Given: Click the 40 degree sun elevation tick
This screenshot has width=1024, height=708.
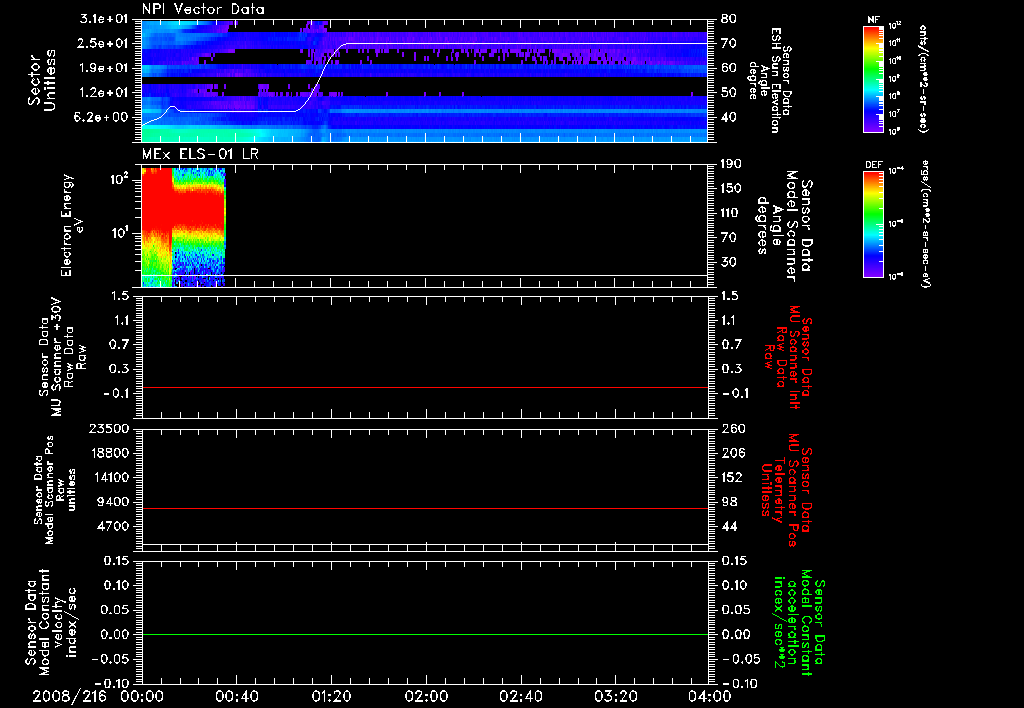Looking at the screenshot, I should (728, 118).
